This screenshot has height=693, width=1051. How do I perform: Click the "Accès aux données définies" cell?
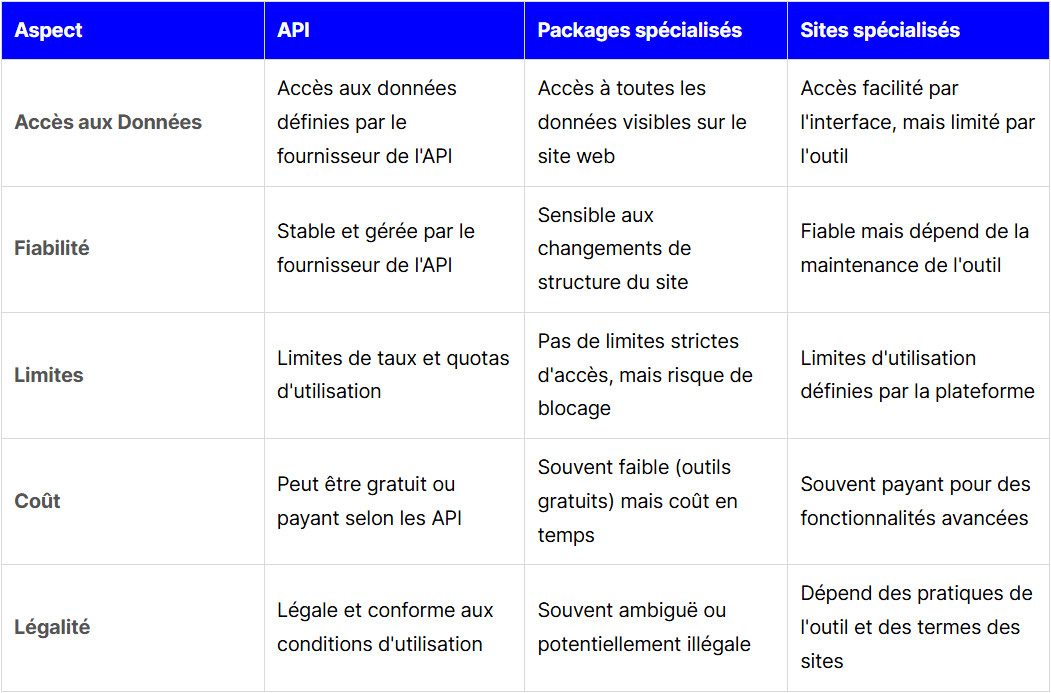tap(367, 122)
